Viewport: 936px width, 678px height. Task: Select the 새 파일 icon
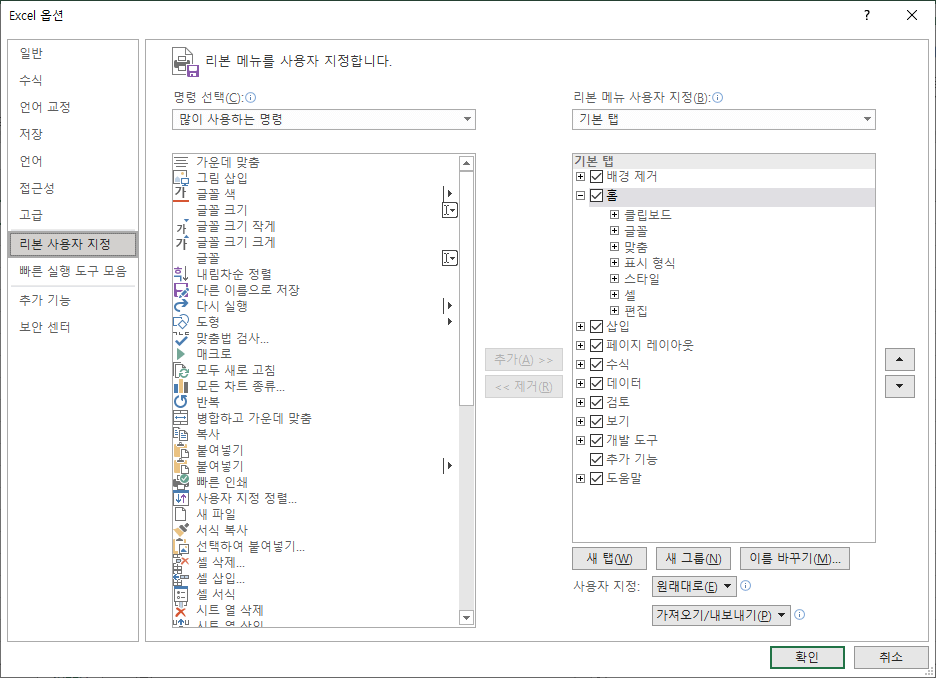pos(181,514)
